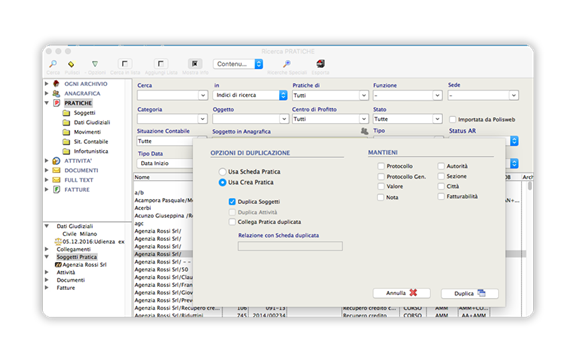Image resolution: width=576 pixels, height=362 pixels.
Task: Open the Sede dropdown
Action: point(483,96)
